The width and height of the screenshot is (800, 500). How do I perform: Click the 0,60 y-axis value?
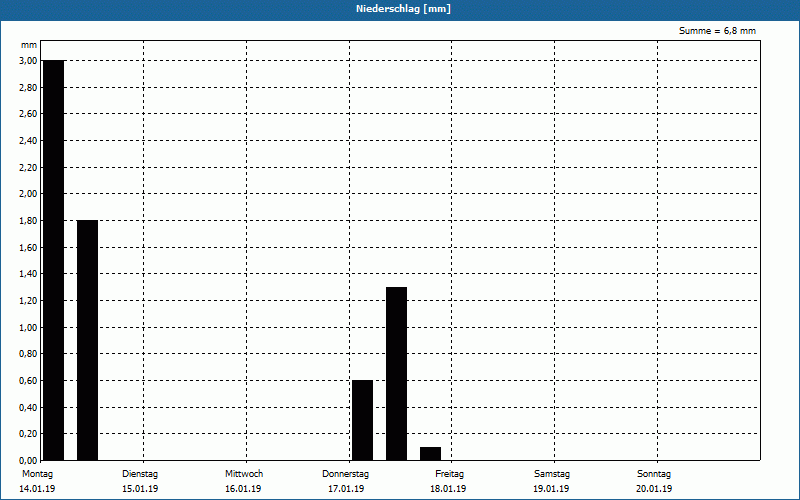pos(28,381)
